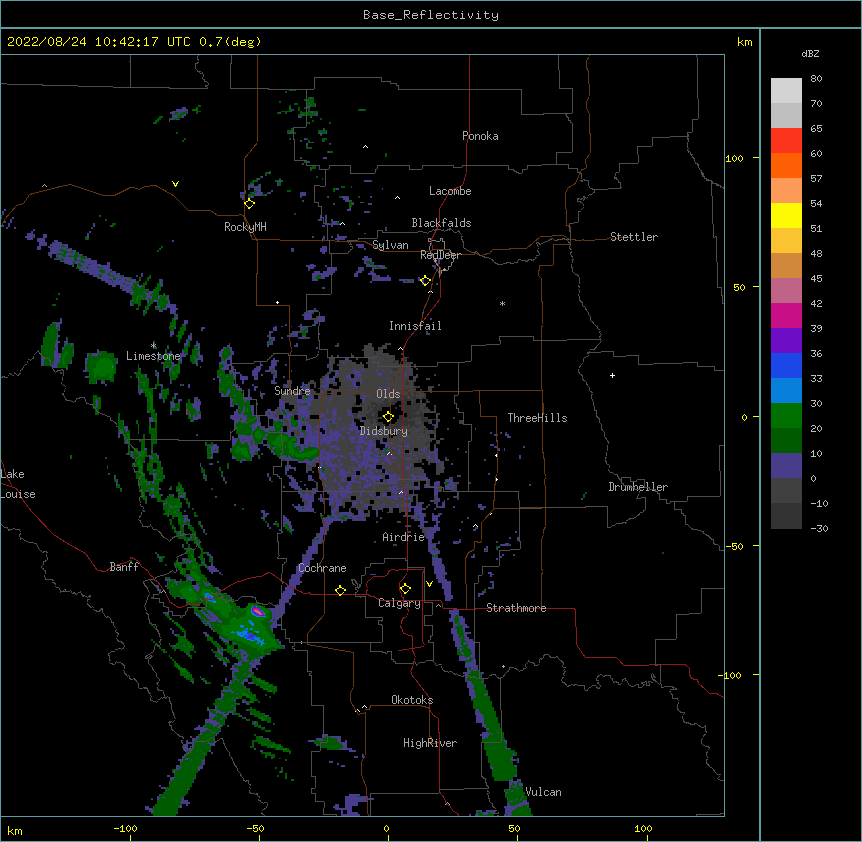The height and width of the screenshot is (842, 862).
Task: Click the Blackfalds label
Action: [441, 223]
